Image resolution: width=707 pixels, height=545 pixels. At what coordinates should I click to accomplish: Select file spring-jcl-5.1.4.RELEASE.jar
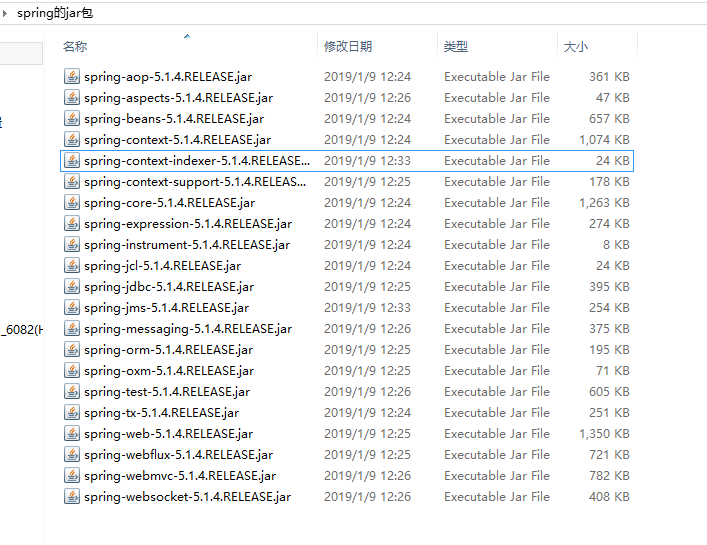pos(162,266)
